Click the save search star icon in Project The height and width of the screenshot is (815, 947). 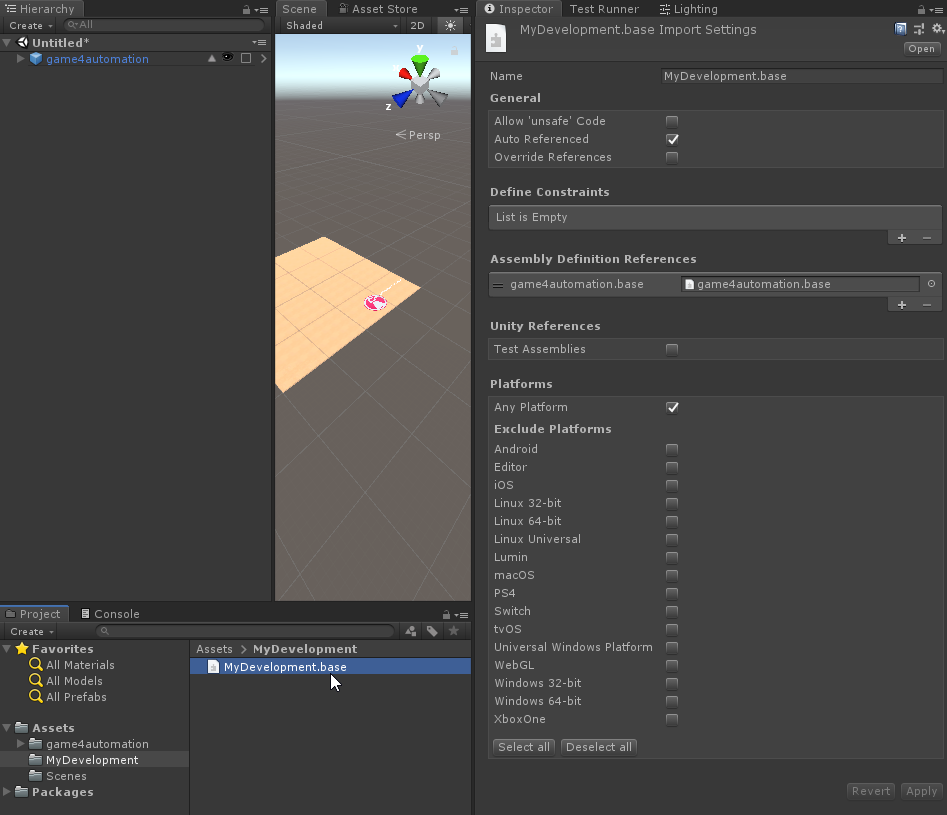(453, 631)
